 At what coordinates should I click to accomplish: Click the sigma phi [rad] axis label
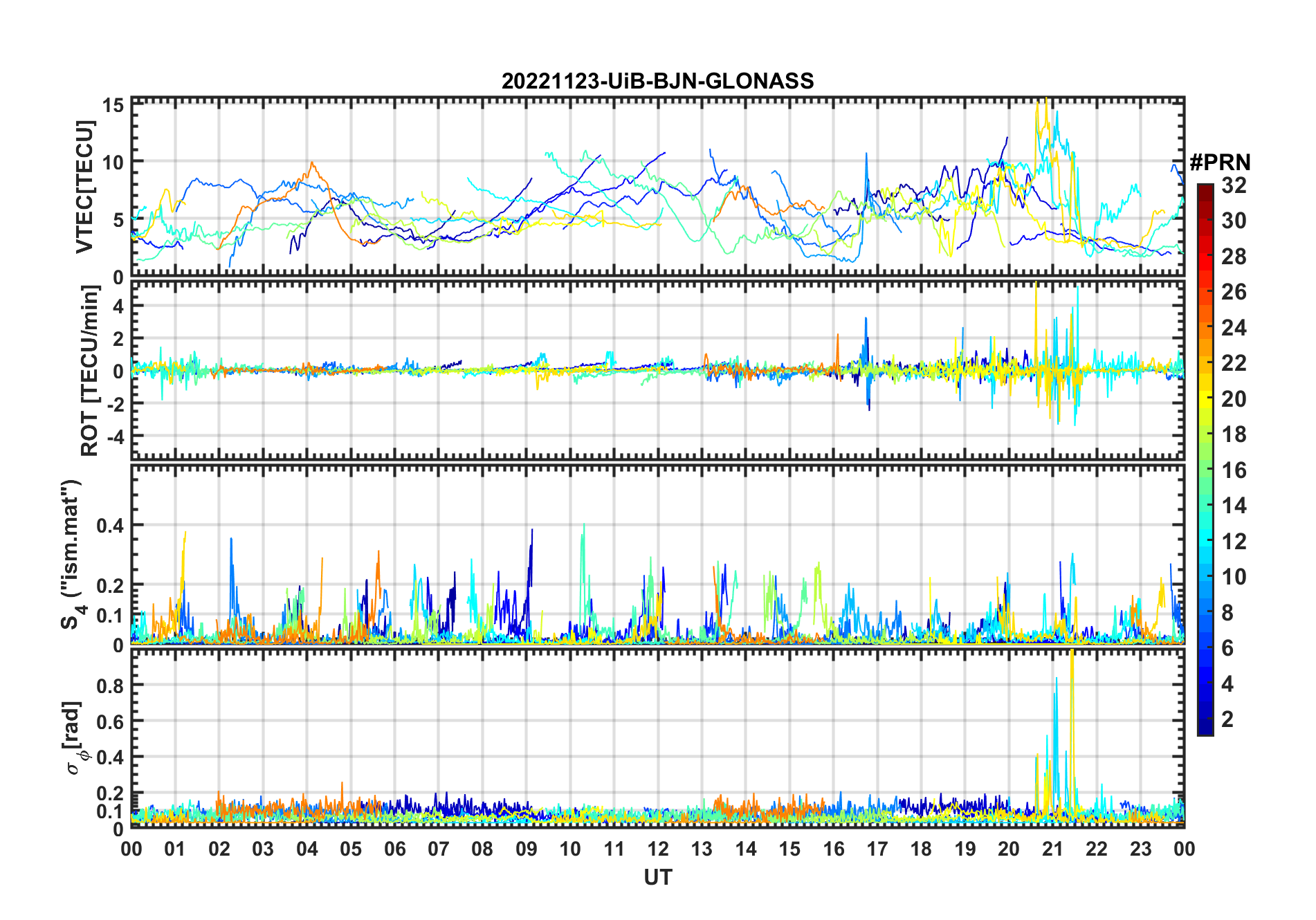click(75, 738)
